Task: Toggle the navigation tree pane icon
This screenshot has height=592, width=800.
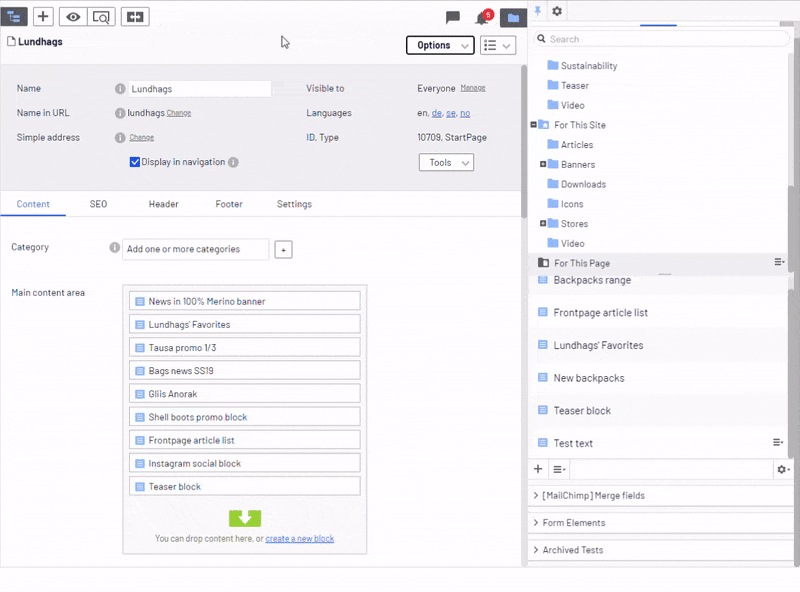Action: click(14, 17)
